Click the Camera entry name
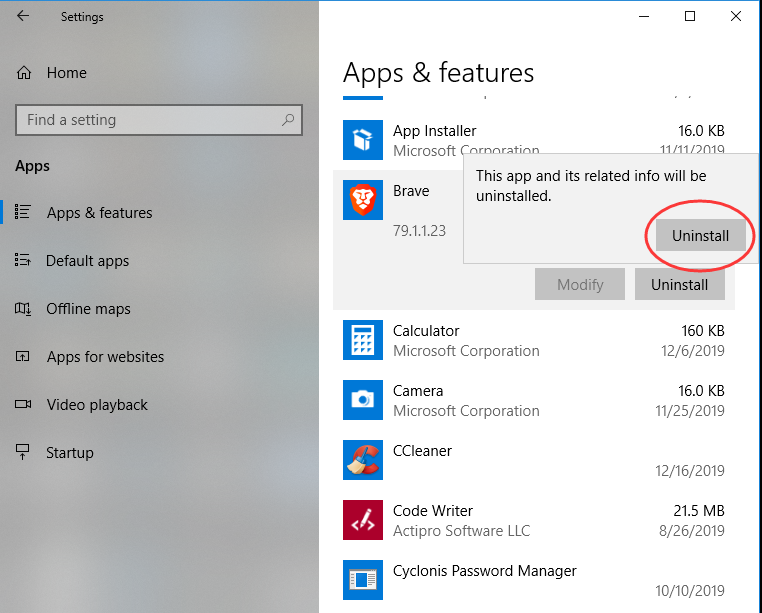 coord(418,391)
